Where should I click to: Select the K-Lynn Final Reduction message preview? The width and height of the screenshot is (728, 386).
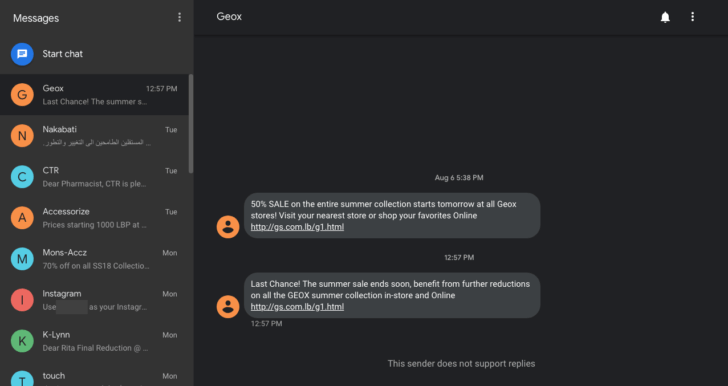pyautogui.click(x=96, y=348)
